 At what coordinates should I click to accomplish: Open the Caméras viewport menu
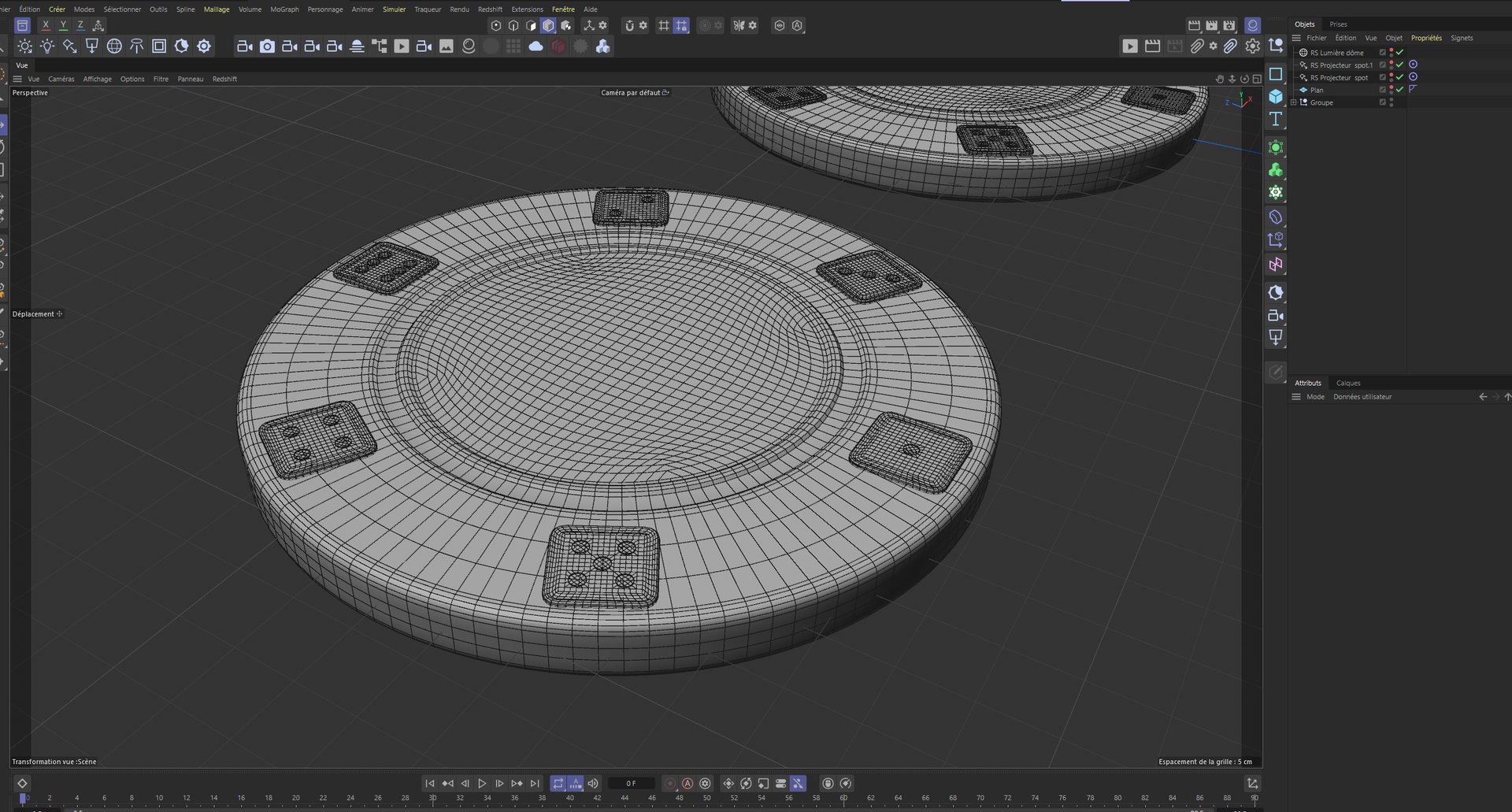[61, 79]
